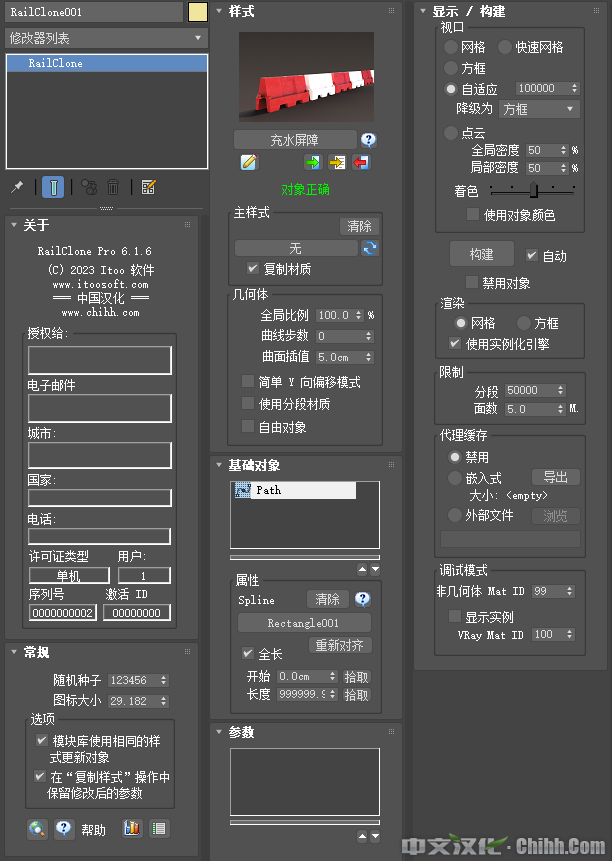Image resolution: width=612 pixels, height=861 pixels.
Task: Collapse the 参数 rollout
Action: click(x=219, y=732)
